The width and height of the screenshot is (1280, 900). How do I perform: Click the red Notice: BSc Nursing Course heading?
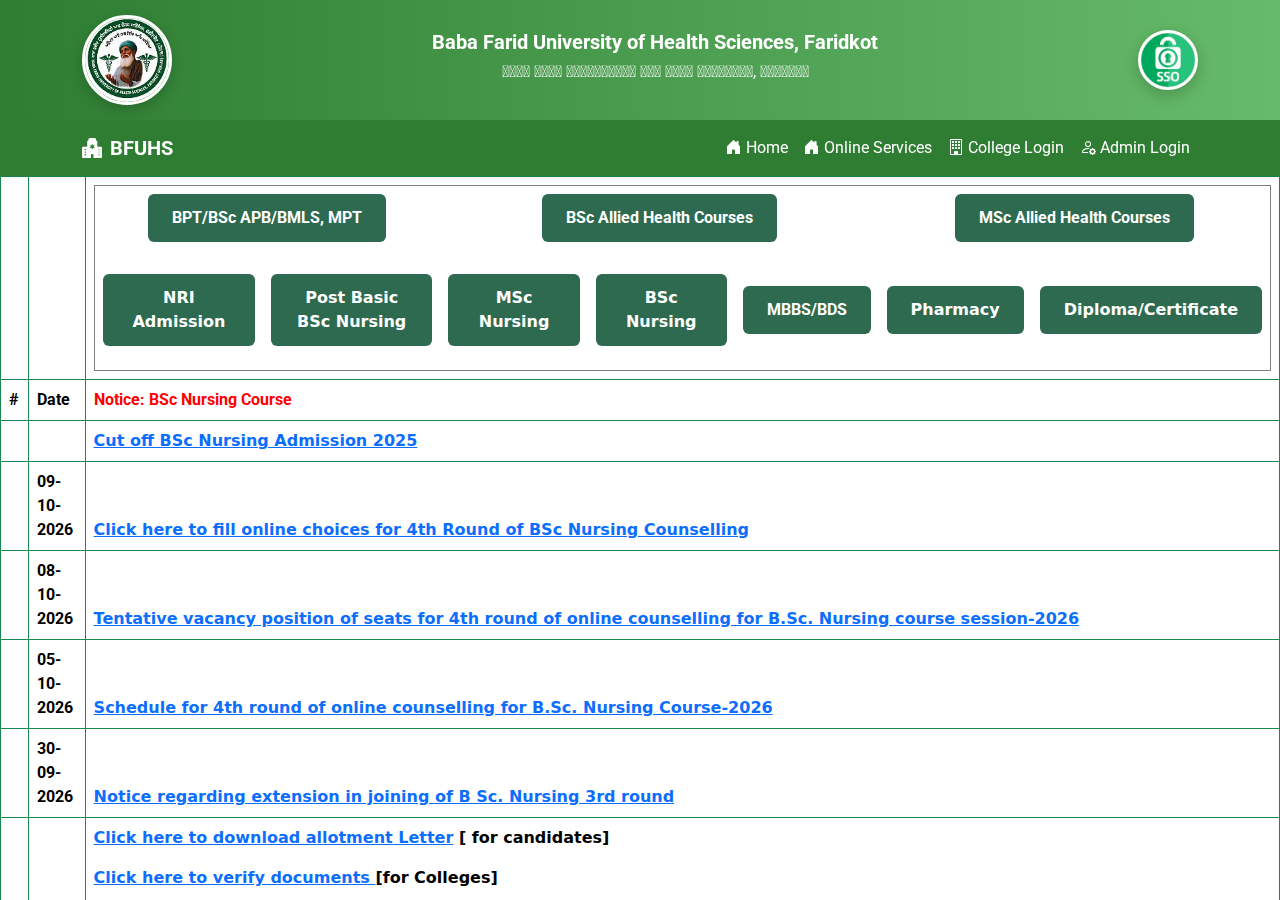pos(193,400)
